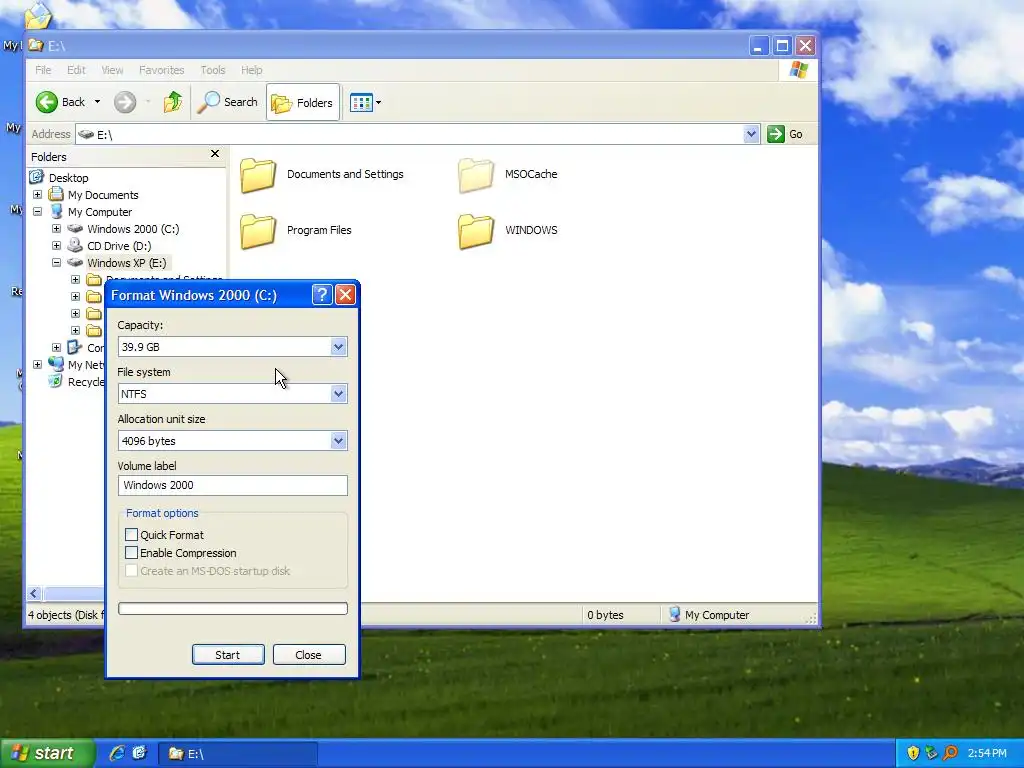Open the Back history dropdown arrow
Image resolution: width=1024 pixels, height=768 pixels.
(x=97, y=102)
